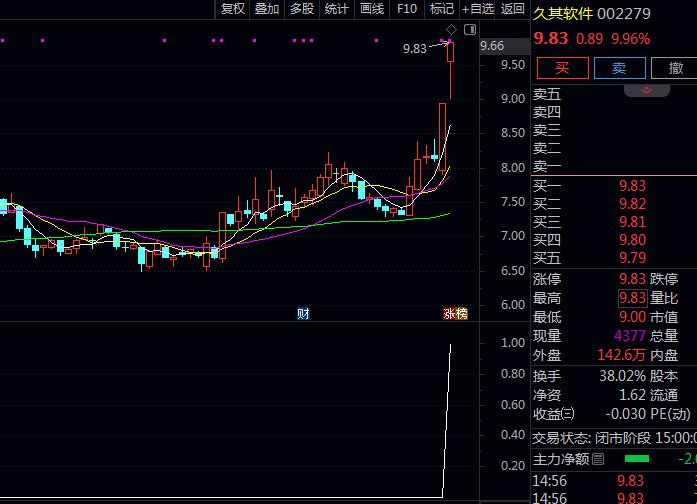Click the 复权 toolbar item
This screenshot has width=697, height=504.
pos(233,9)
